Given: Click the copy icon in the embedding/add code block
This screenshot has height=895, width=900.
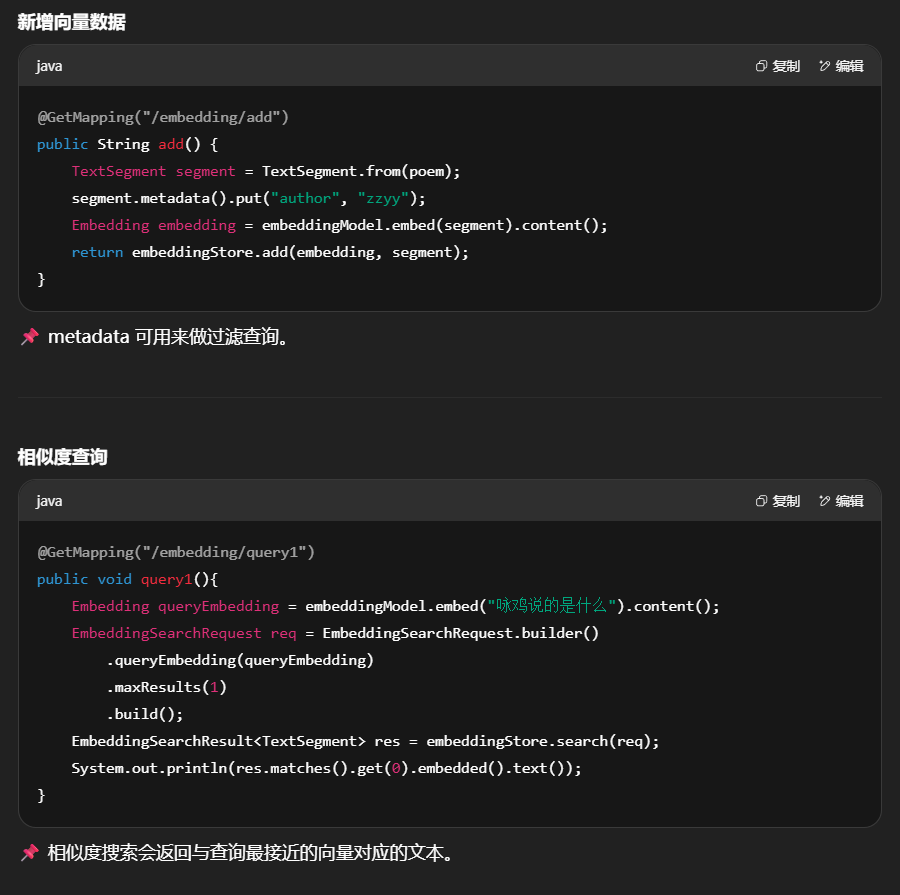Looking at the screenshot, I should 762,66.
